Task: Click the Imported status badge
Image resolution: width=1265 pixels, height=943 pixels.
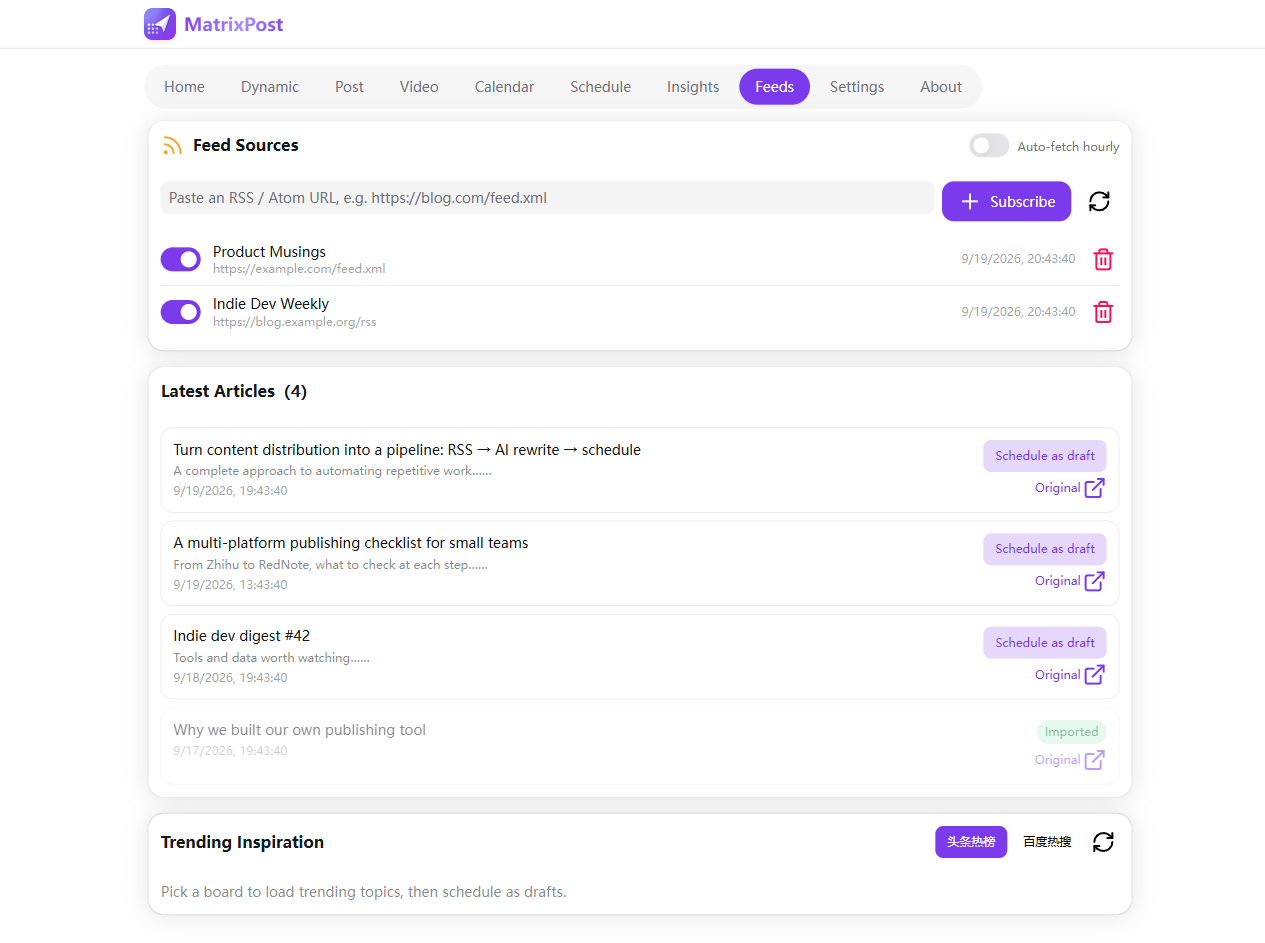Action: (x=1071, y=732)
